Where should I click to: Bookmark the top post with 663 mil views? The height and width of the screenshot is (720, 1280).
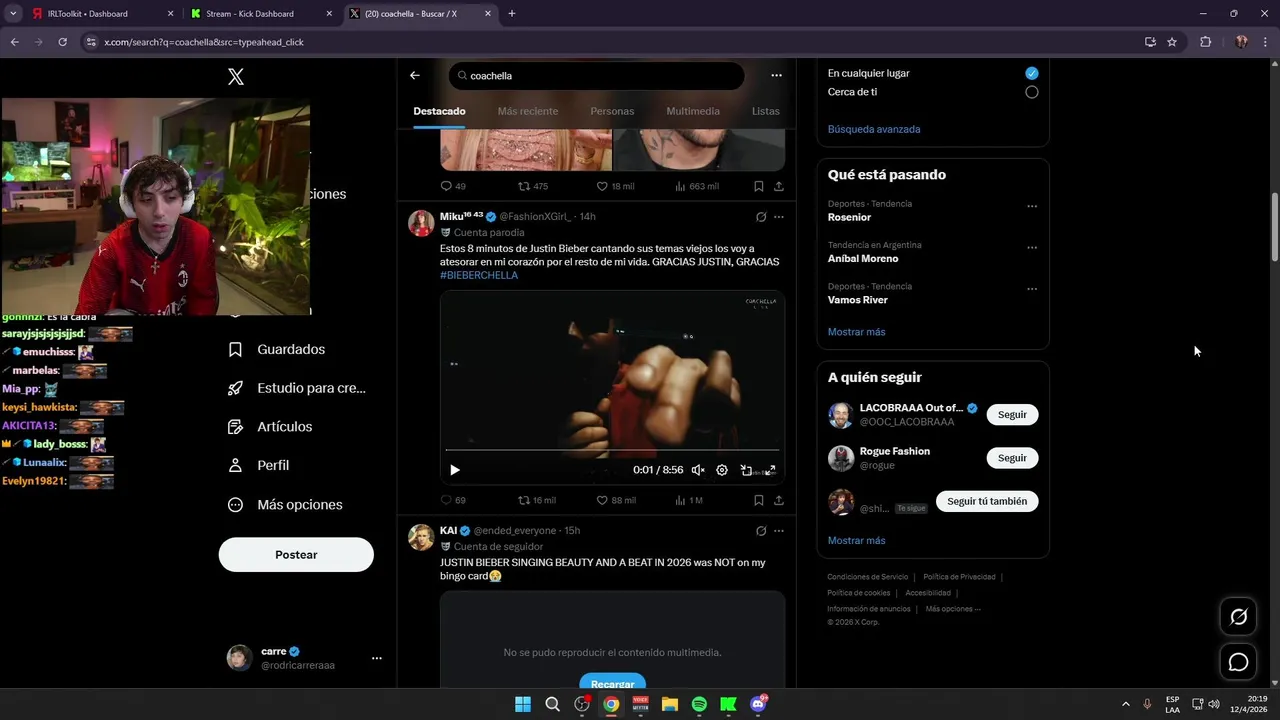point(759,186)
